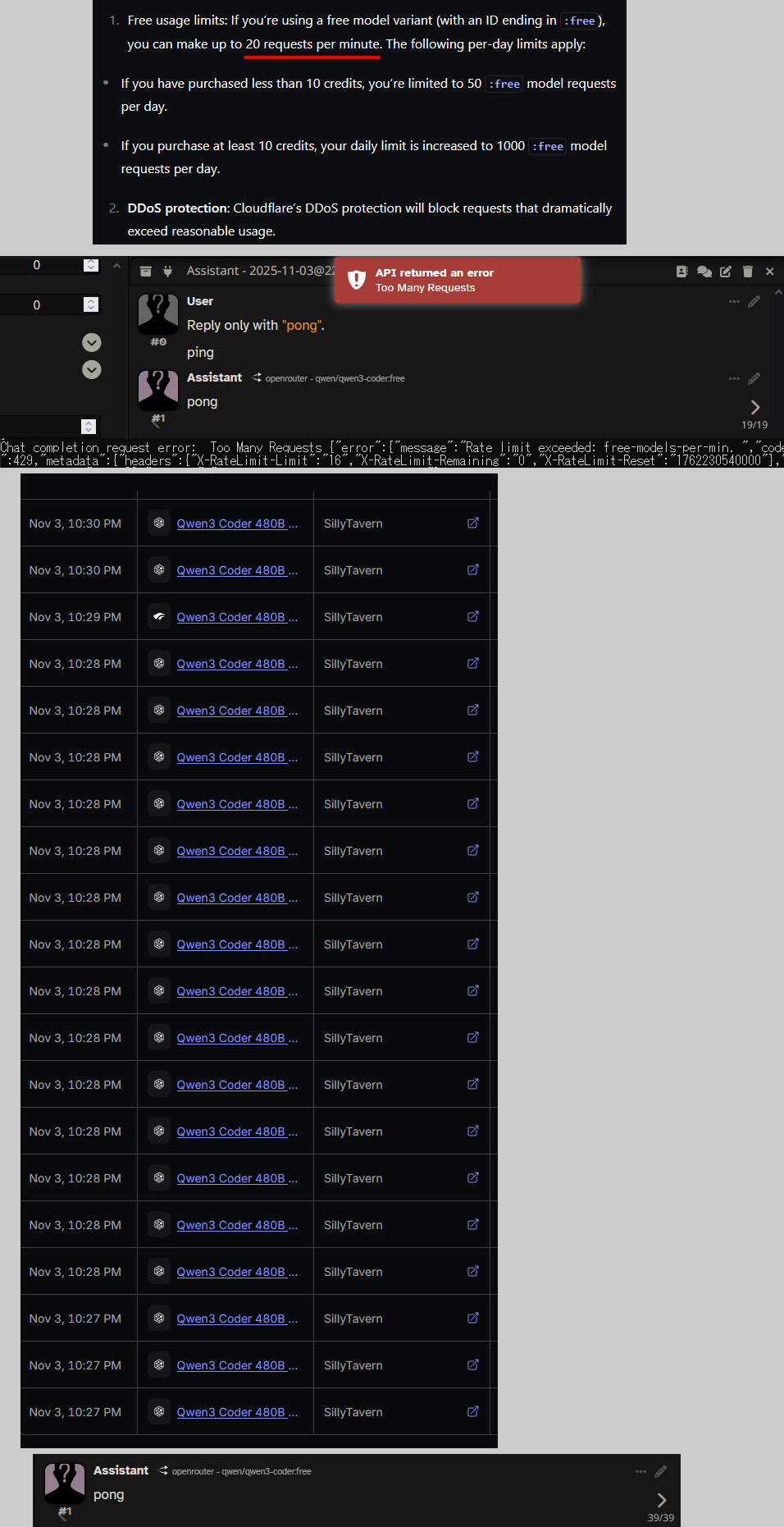Click the User avatar labeled #0
This screenshot has width=784, height=1527.
coord(158,314)
